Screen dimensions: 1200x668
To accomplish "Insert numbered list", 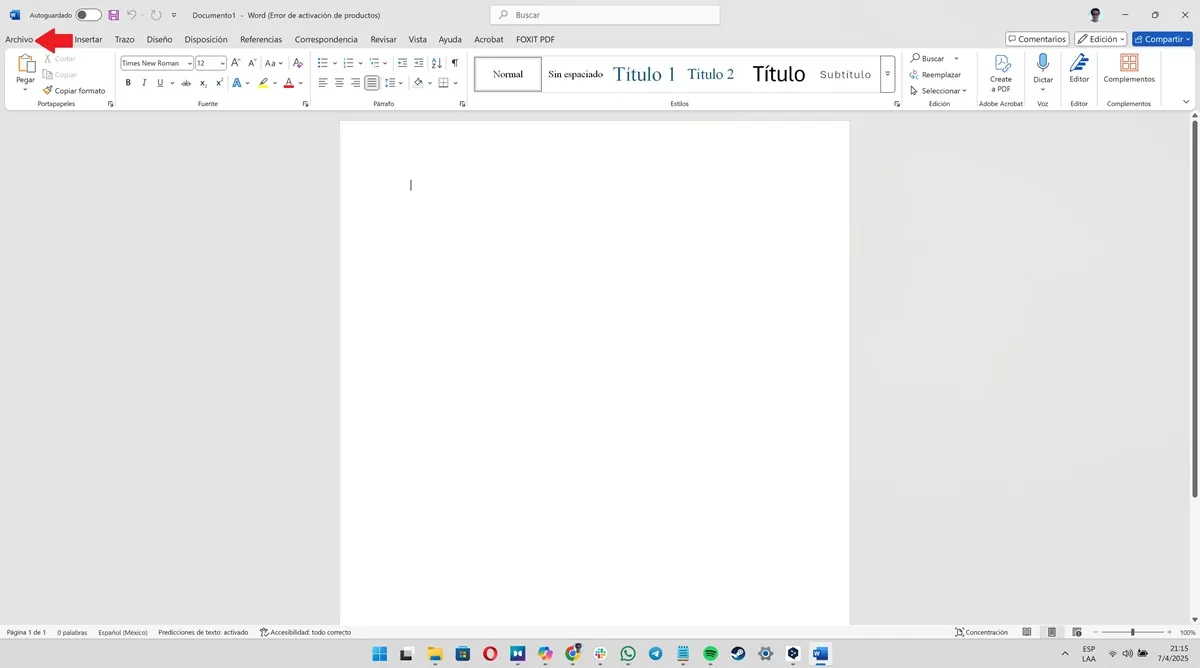I will 348,63.
